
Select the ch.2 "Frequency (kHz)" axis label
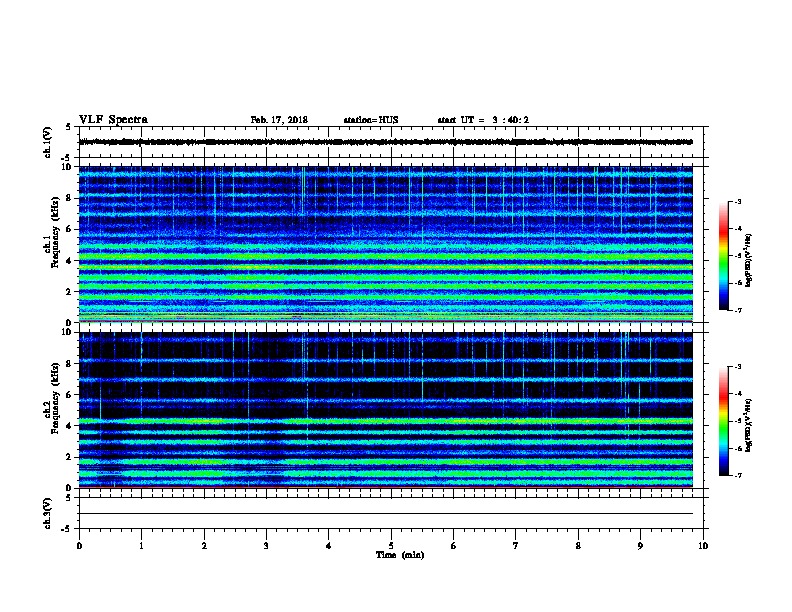(x=55, y=398)
